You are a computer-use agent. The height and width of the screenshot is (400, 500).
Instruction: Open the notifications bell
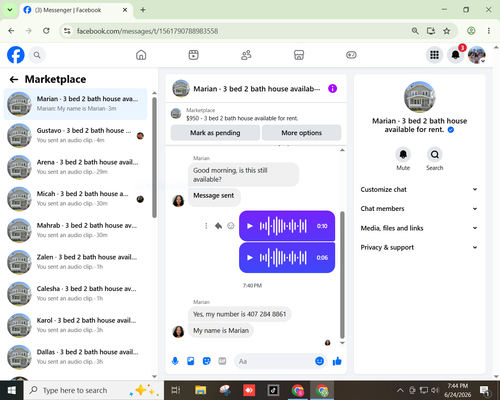point(456,55)
